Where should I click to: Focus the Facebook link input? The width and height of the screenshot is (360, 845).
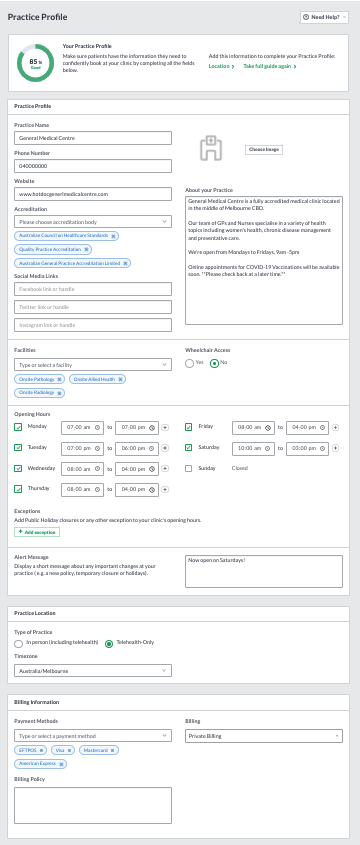pos(93,289)
